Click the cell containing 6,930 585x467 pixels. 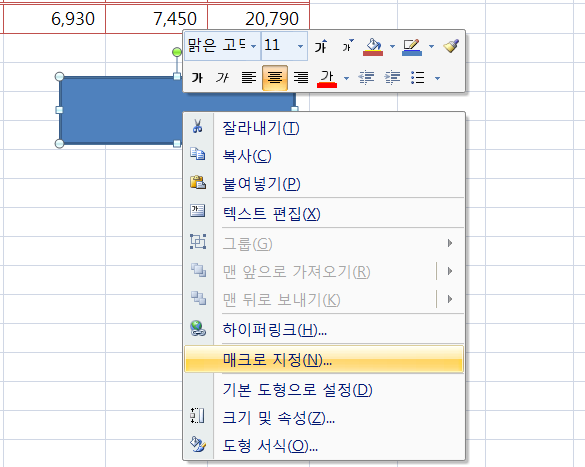[x=54, y=19]
